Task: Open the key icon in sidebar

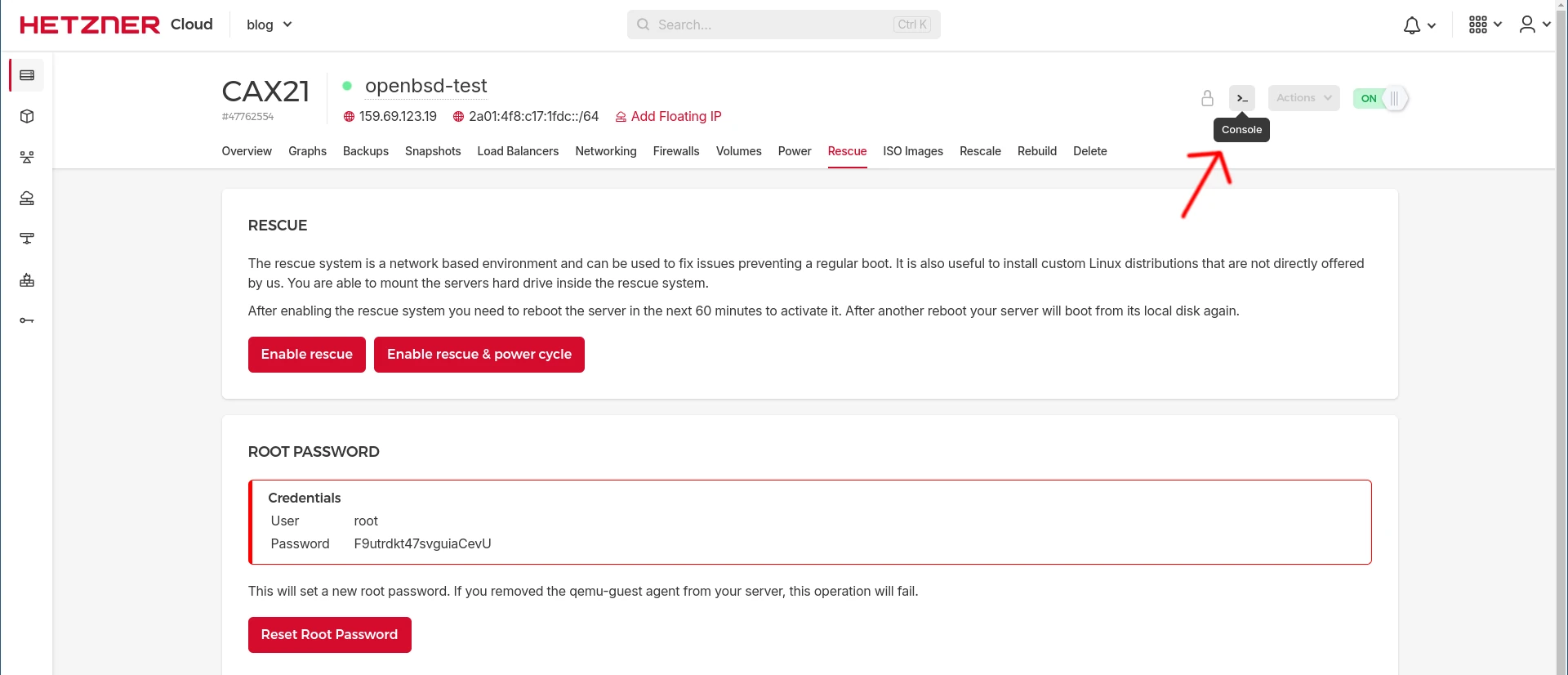Action: coord(27,320)
